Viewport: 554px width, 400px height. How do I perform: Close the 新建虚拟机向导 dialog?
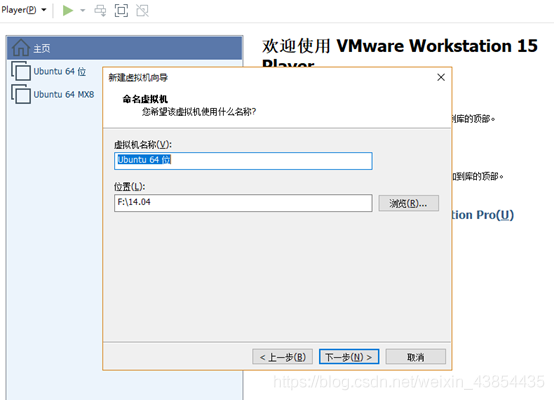click(441, 77)
